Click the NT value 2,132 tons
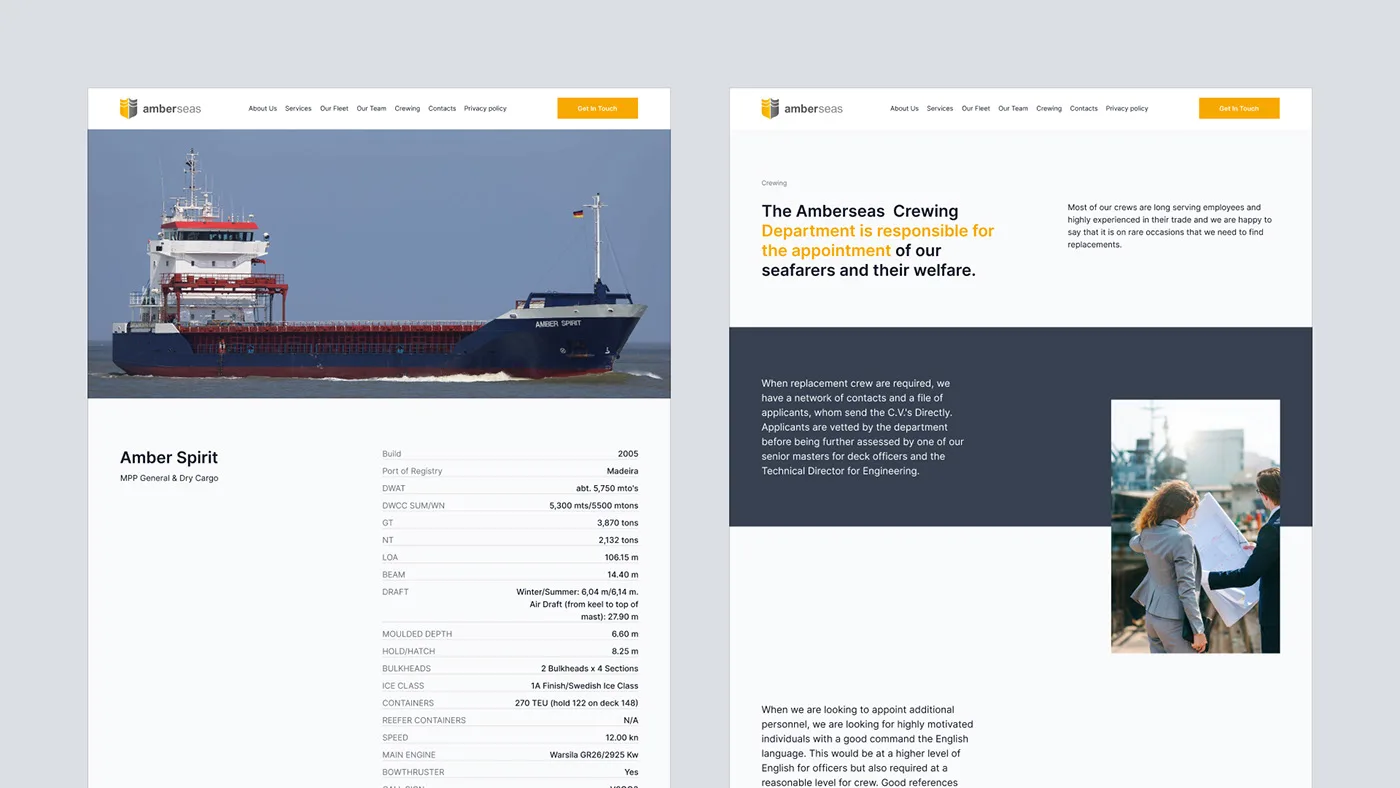Screen dimensions: 1400x788 pos(618,540)
